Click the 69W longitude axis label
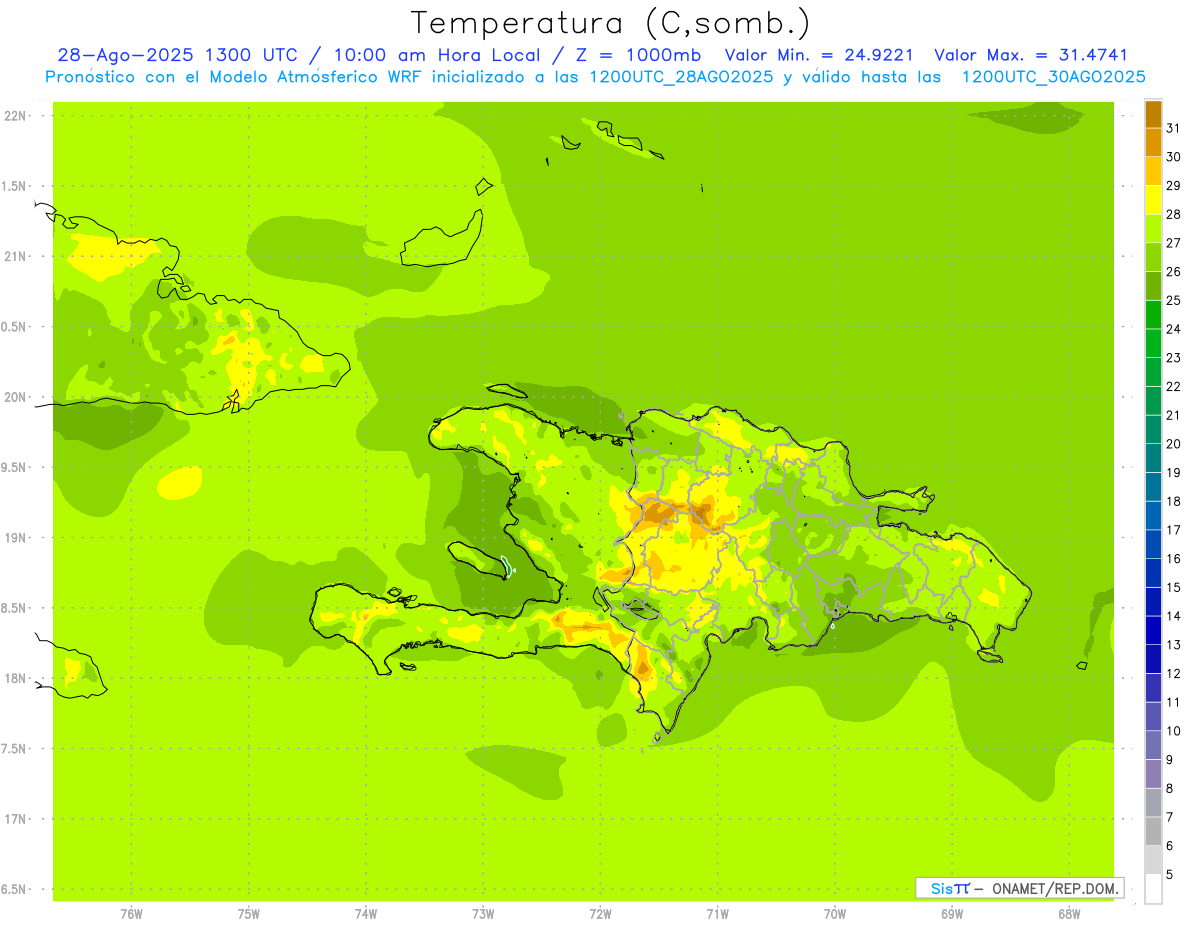 click(952, 913)
